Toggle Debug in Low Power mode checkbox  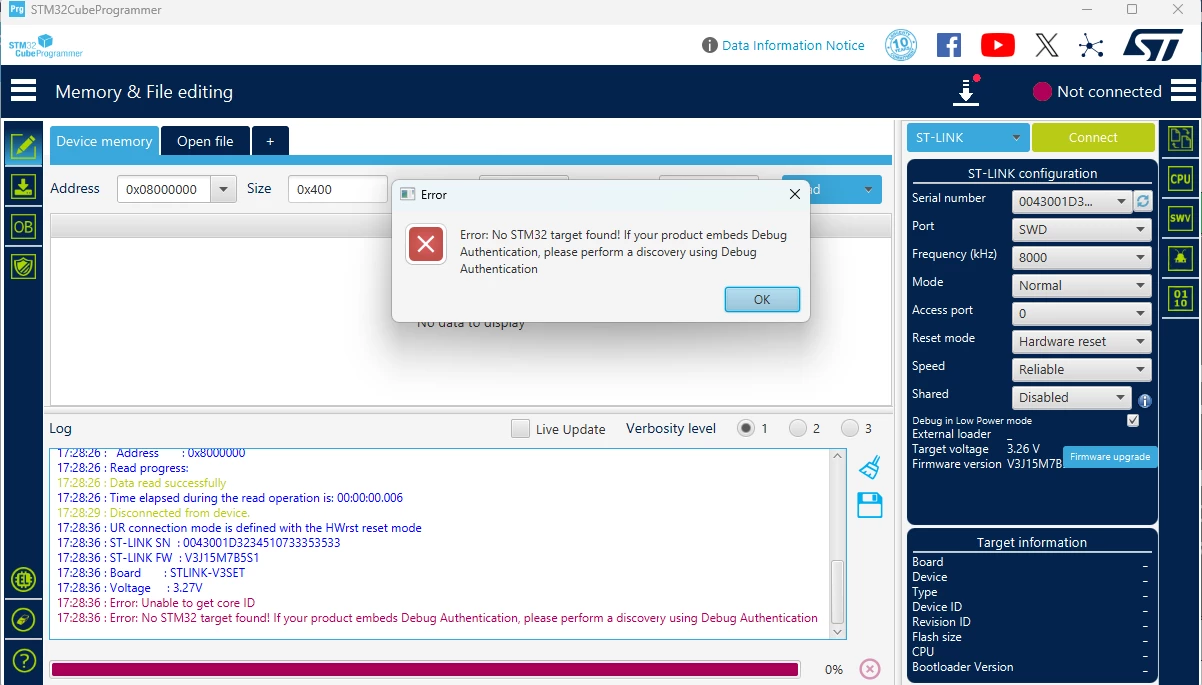[1133, 420]
